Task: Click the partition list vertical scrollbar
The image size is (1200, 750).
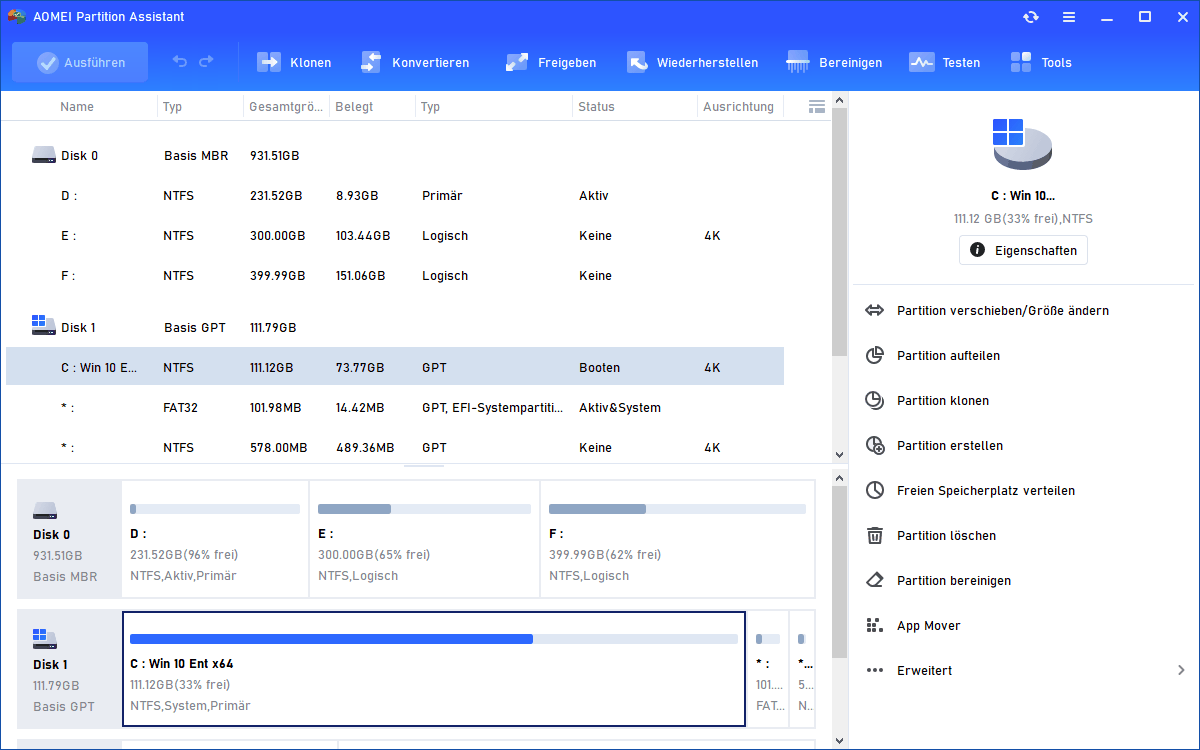Action: [840, 230]
